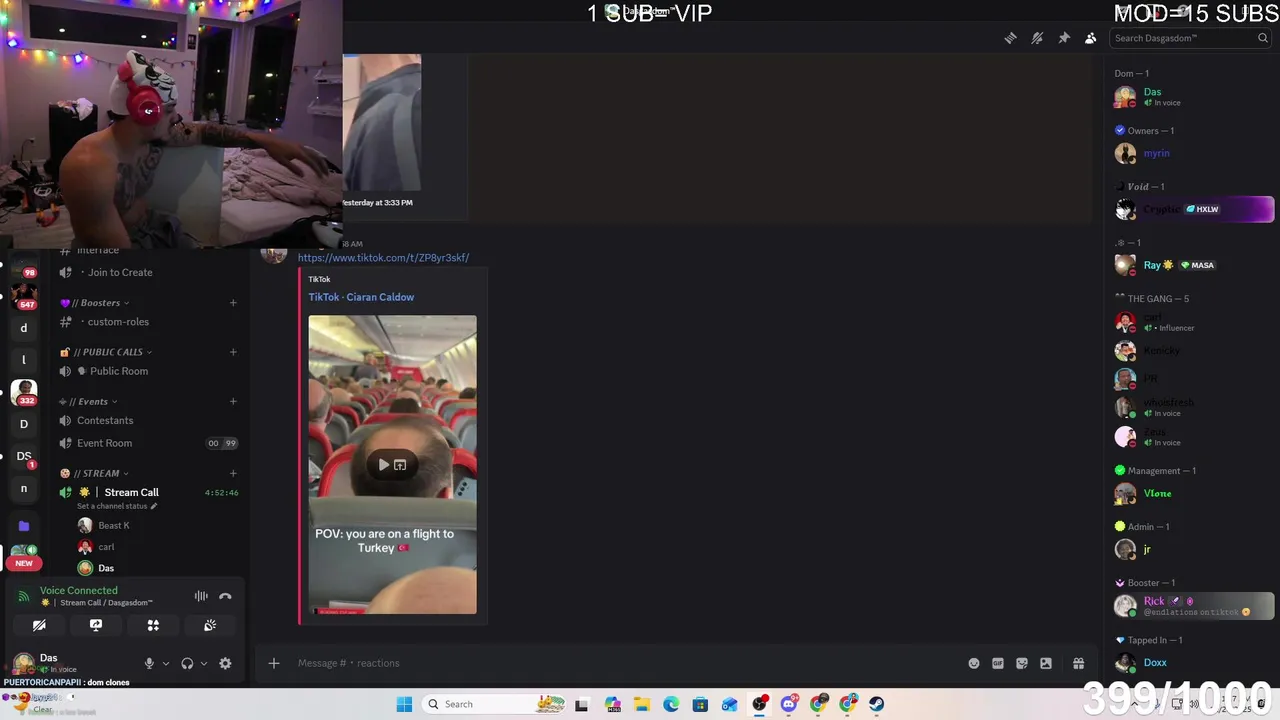Open Windows Start menu
The image size is (1280, 720).
[x=404, y=704]
